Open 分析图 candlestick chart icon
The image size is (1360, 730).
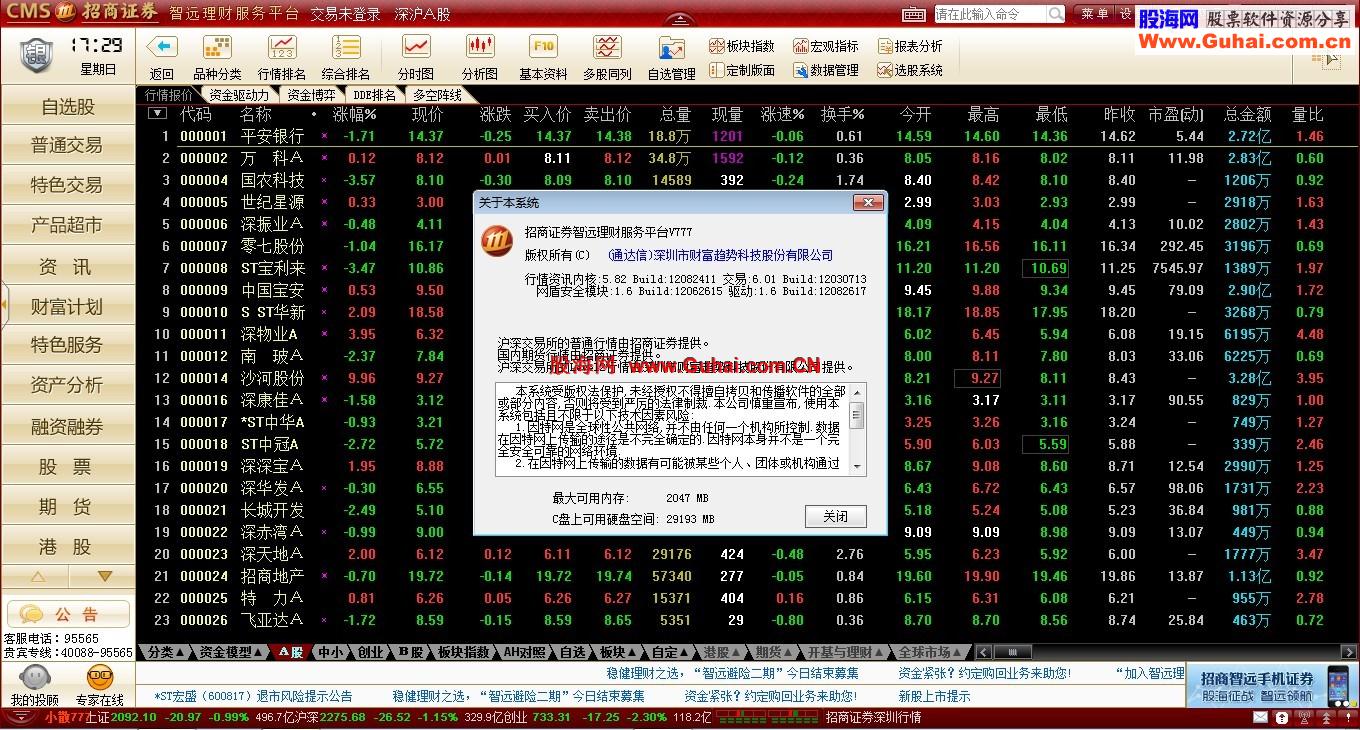click(480, 47)
